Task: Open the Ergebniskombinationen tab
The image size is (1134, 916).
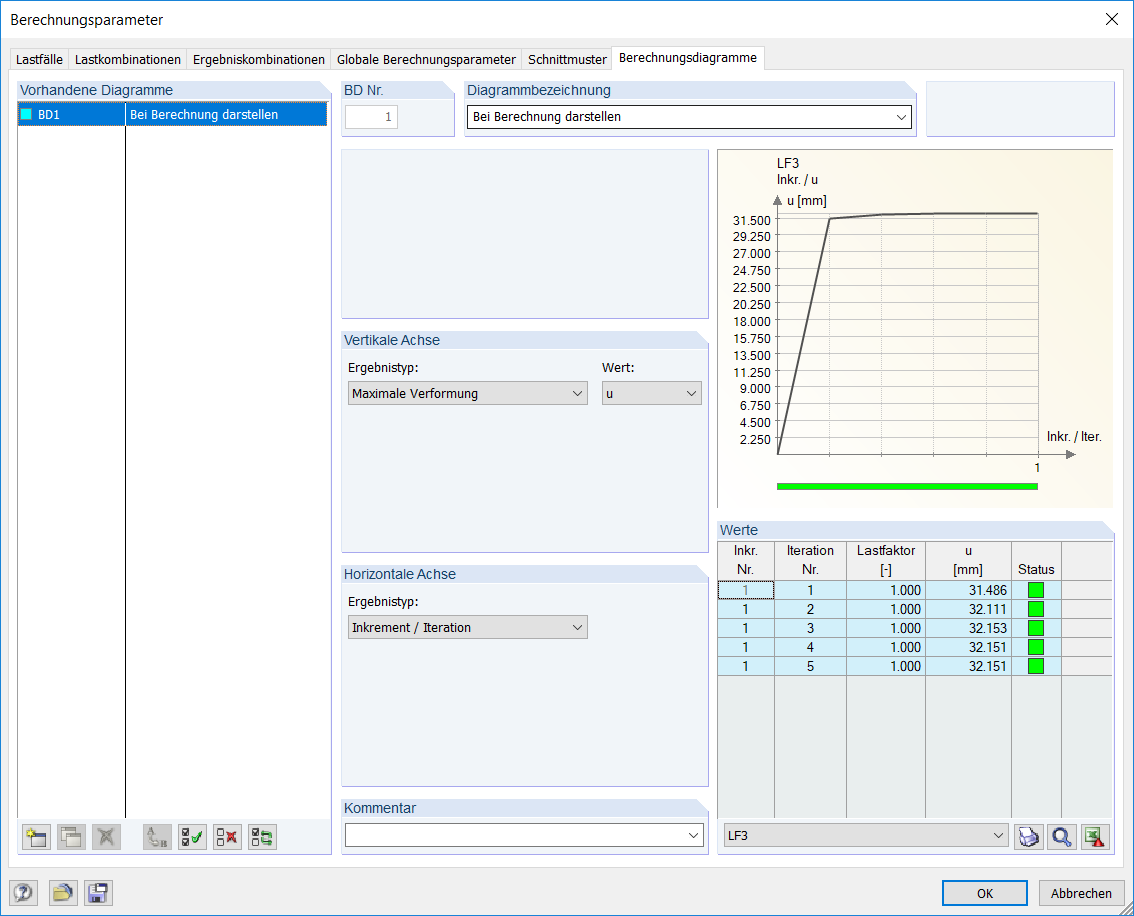Action: [259, 59]
